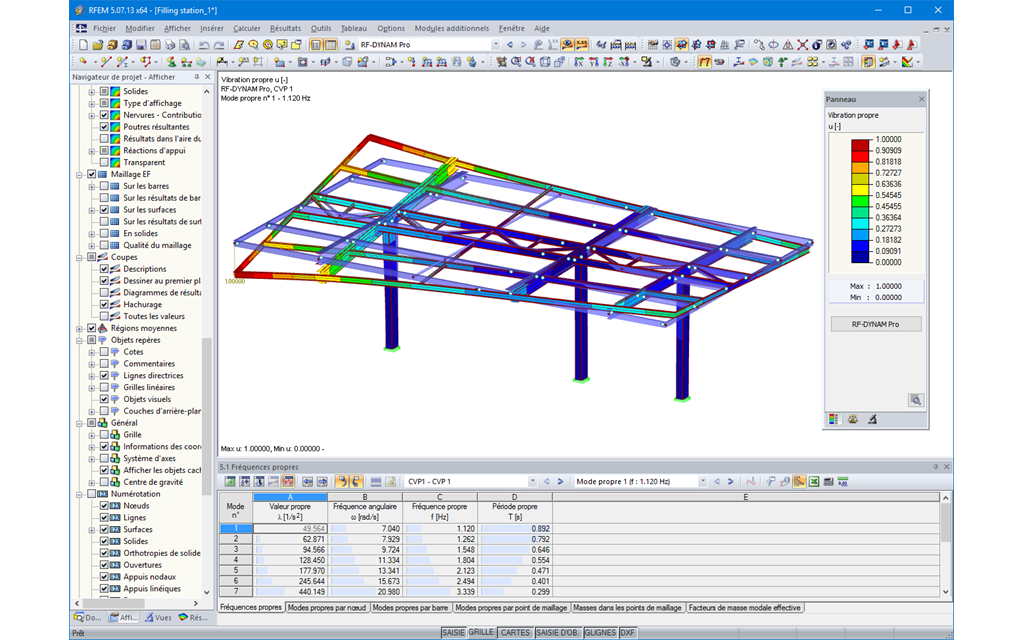Print the current view

click(169, 44)
